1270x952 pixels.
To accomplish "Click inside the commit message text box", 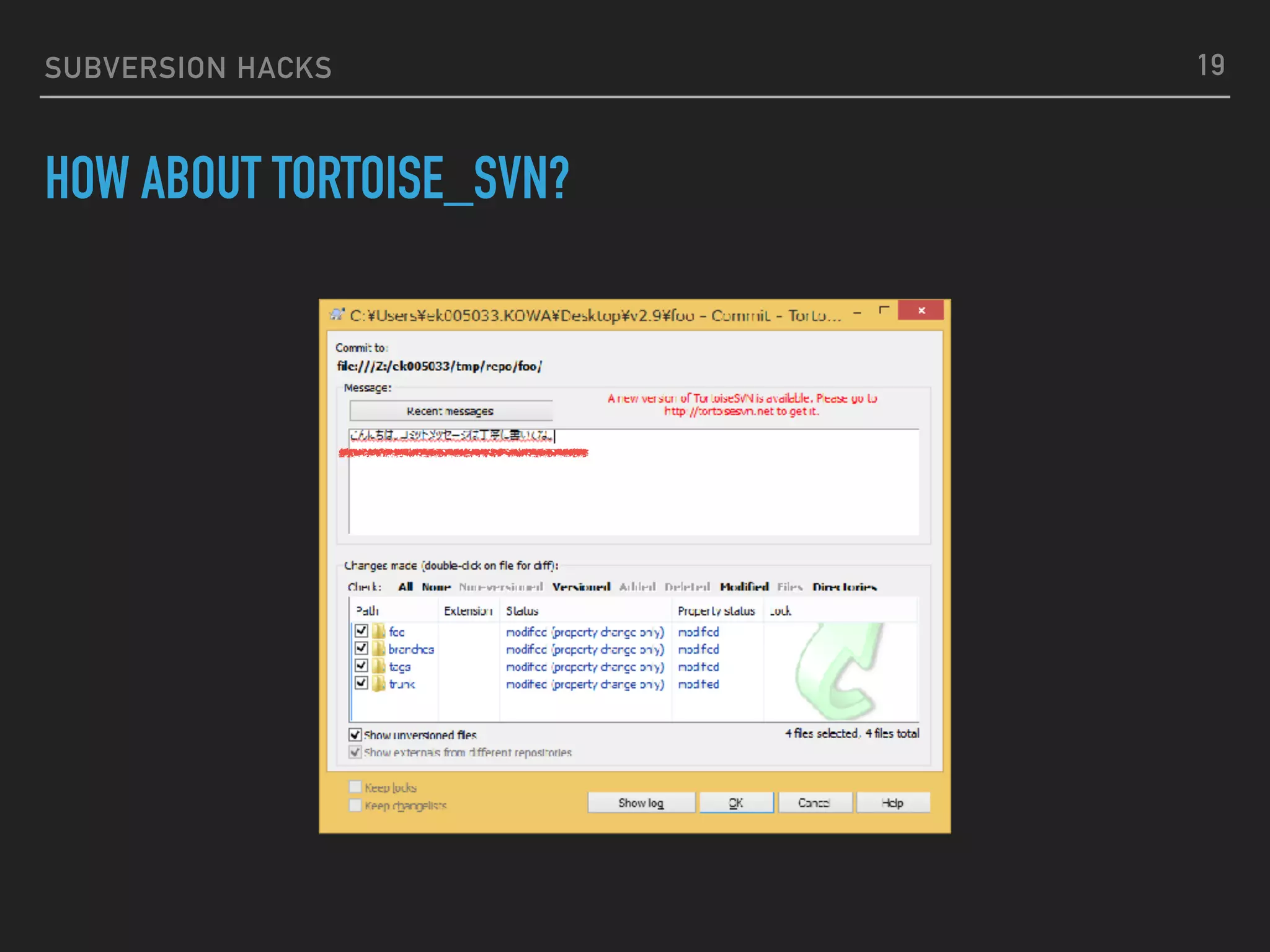I will coord(633,490).
